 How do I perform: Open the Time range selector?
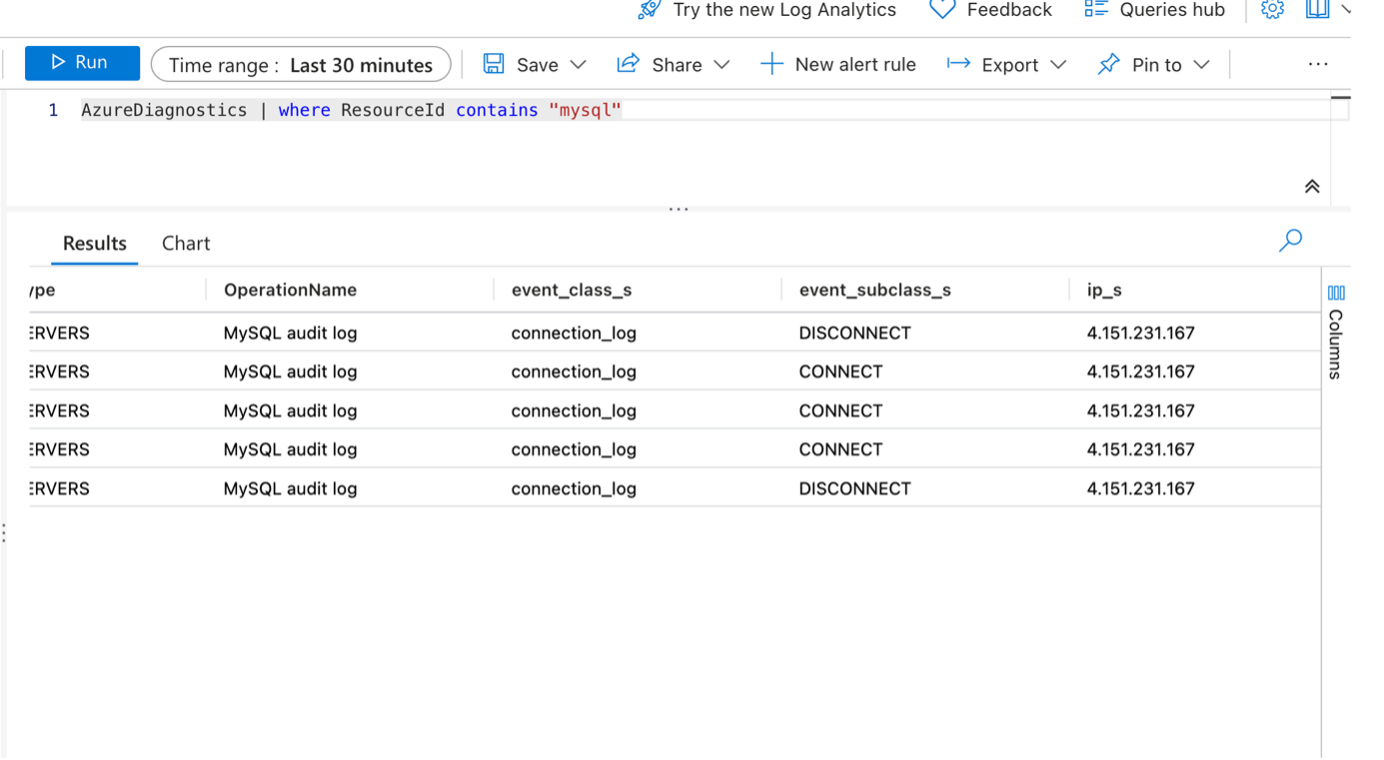coord(300,65)
